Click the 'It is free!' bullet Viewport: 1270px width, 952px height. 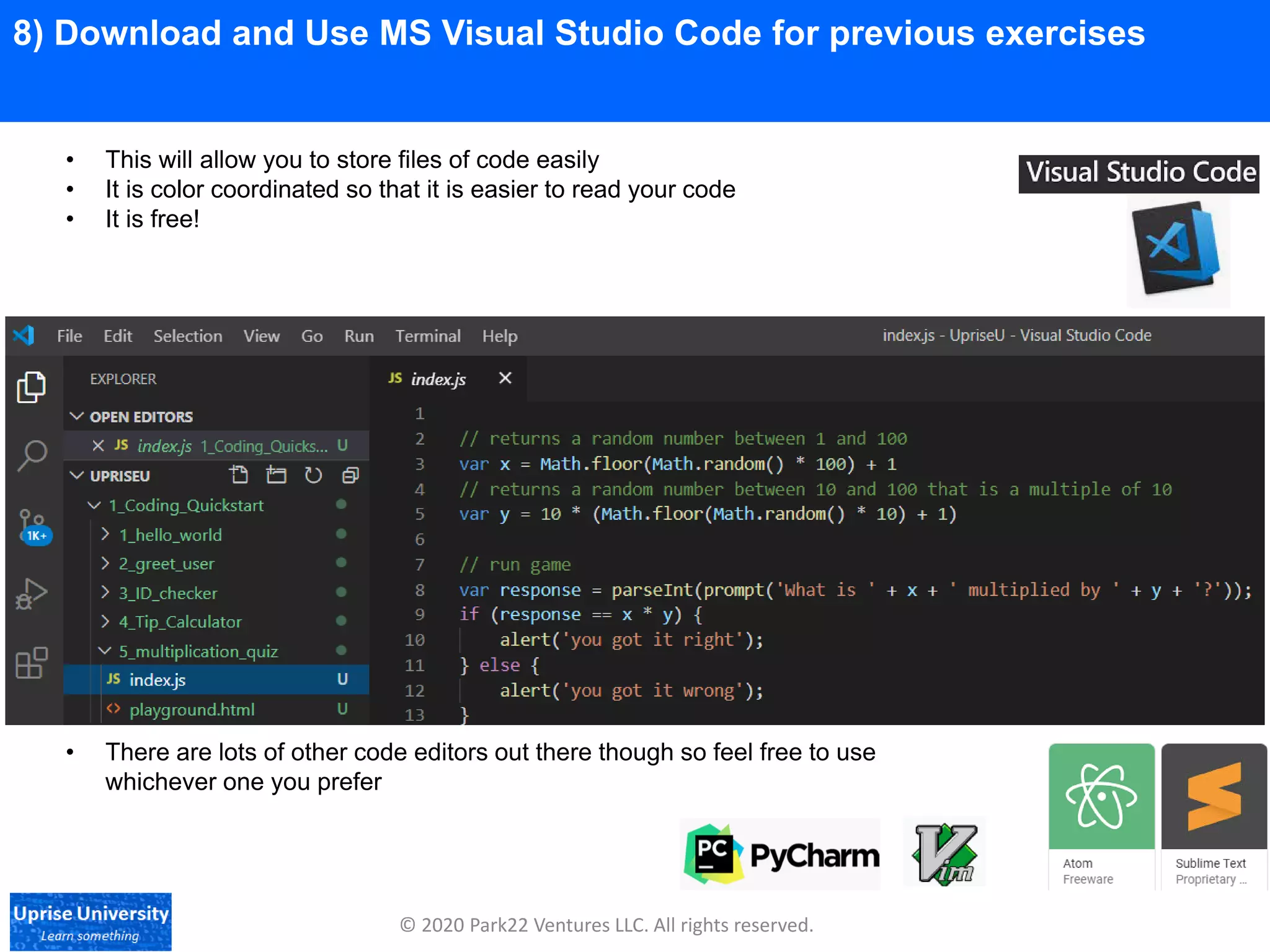click(152, 219)
